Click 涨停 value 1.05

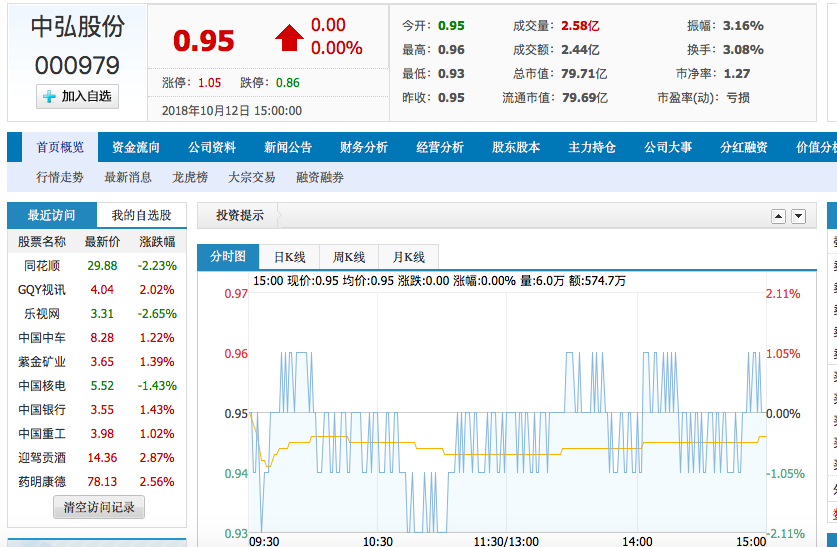click(x=209, y=83)
